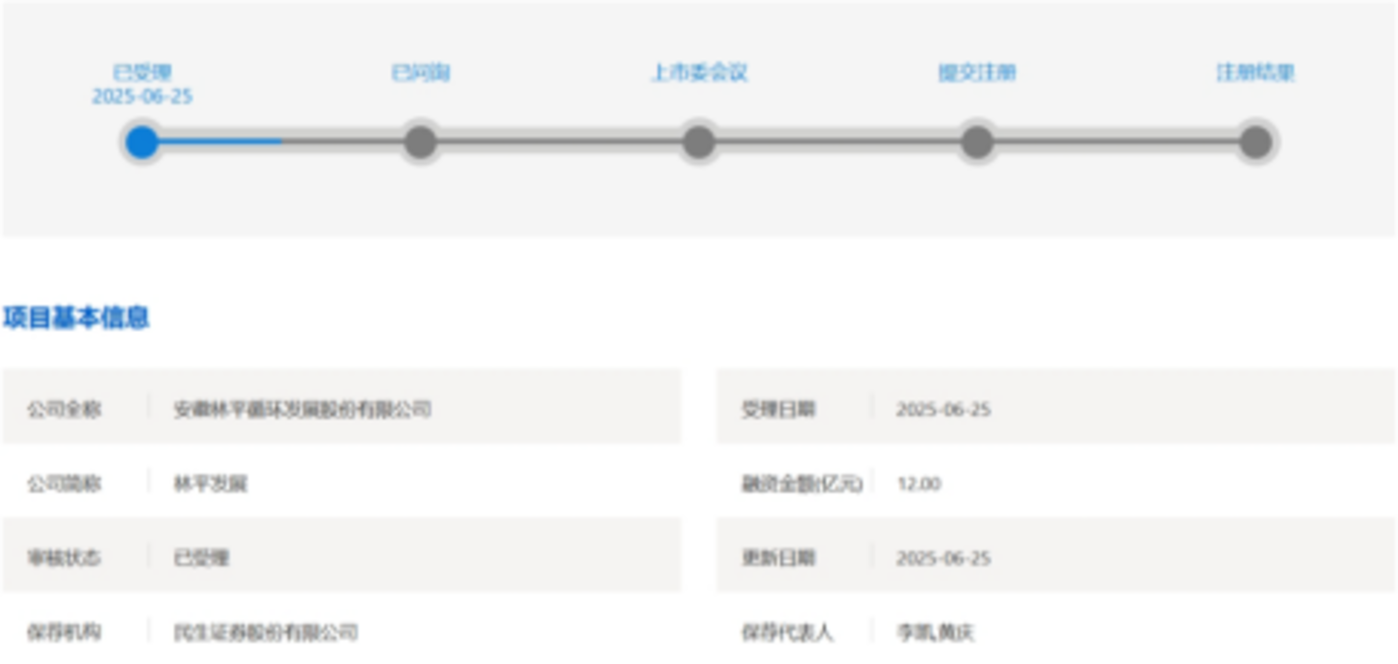Click the 注册结果 stage circle
The image size is (1398, 664).
[1256, 142]
